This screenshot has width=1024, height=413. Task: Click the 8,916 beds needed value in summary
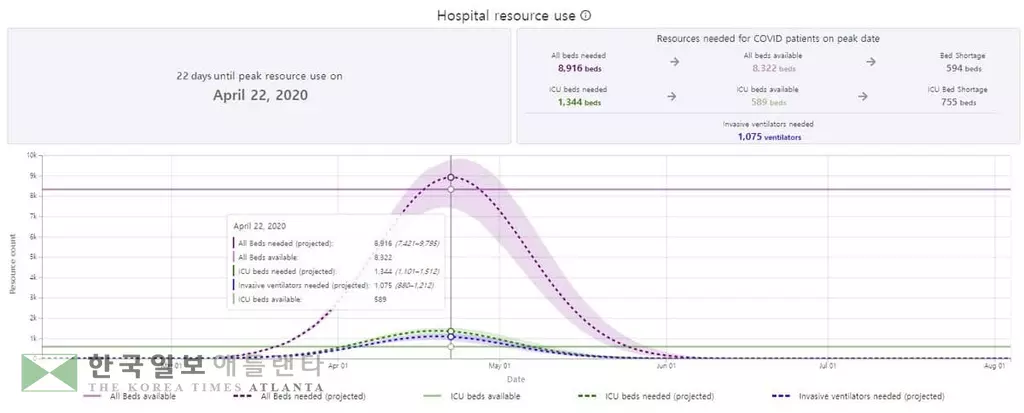pos(578,69)
